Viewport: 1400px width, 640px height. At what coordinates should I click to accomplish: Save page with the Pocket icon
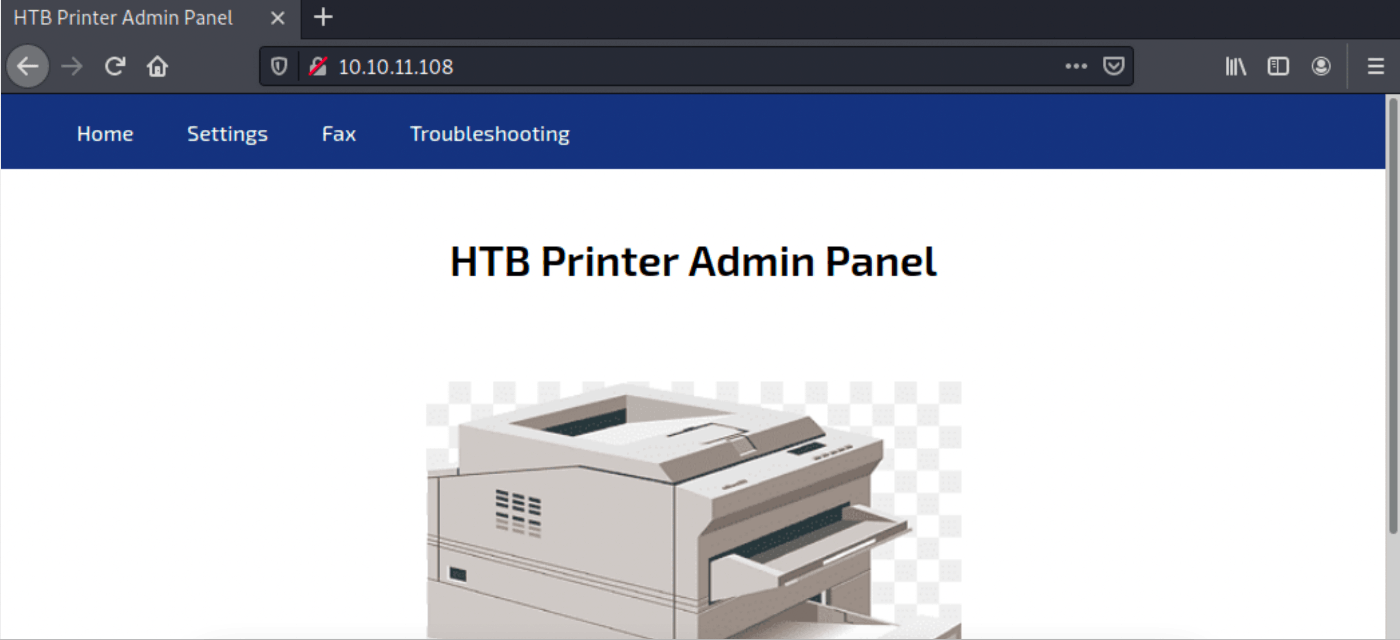coord(1113,67)
